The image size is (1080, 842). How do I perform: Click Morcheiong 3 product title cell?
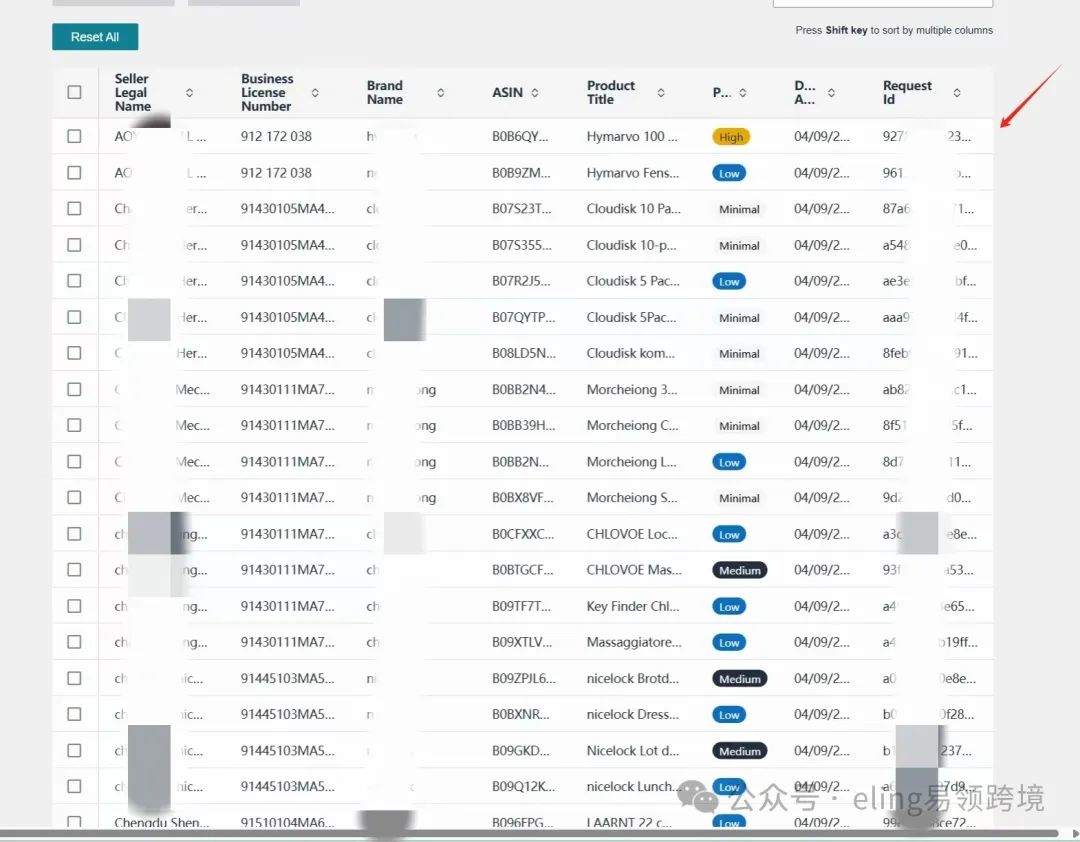pos(631,390)
